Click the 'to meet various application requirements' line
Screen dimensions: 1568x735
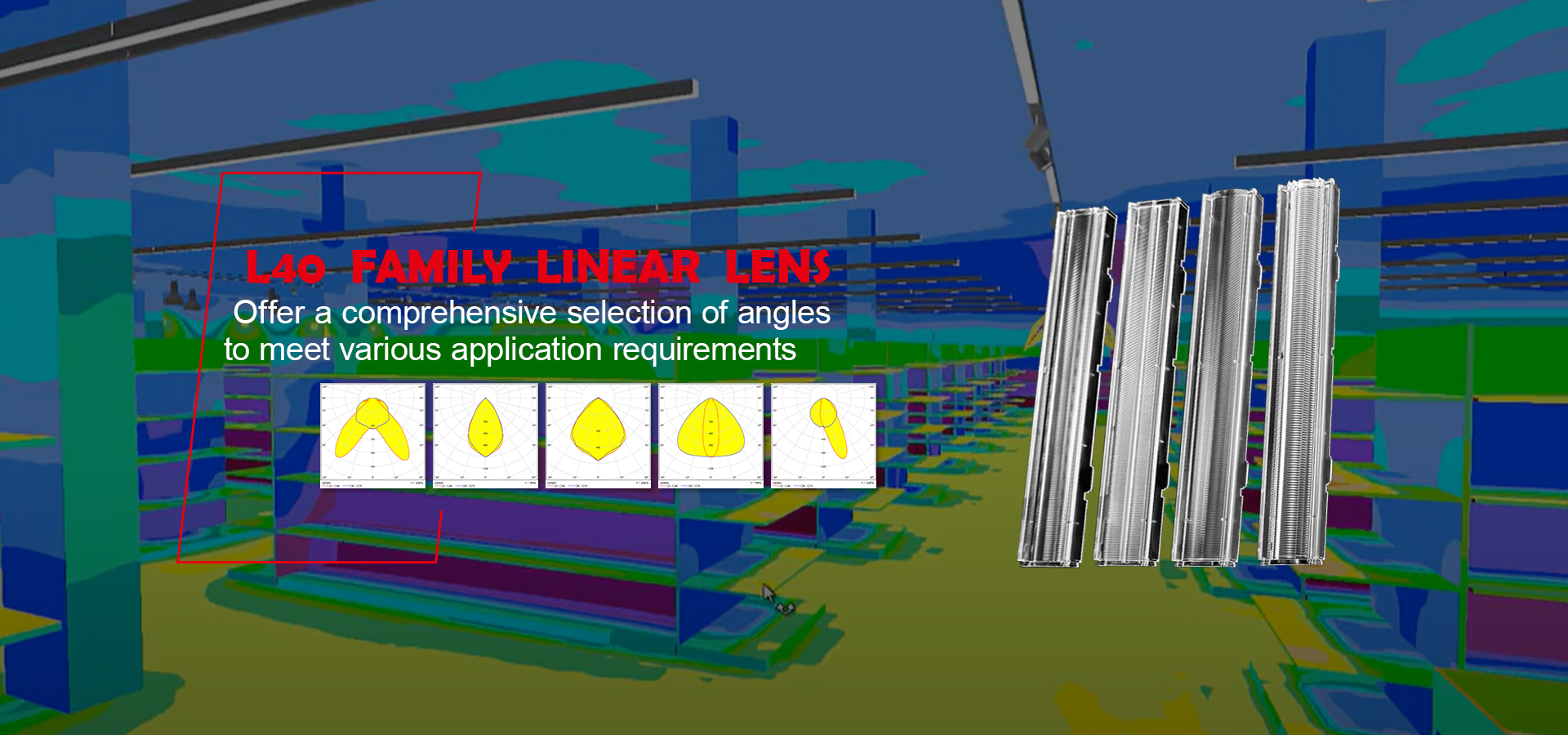(510, 350)
